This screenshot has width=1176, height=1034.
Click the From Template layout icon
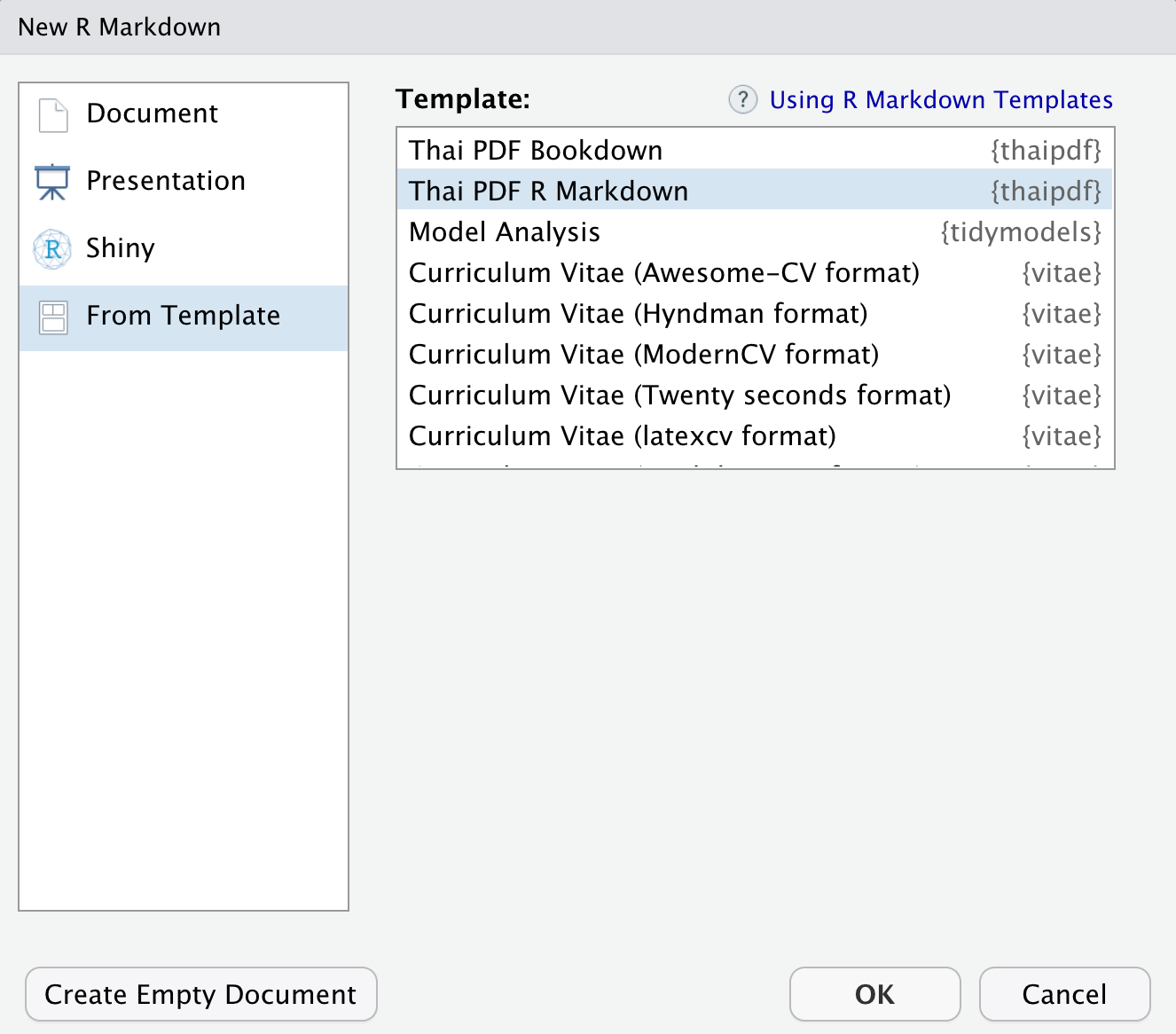click(53, 317)
